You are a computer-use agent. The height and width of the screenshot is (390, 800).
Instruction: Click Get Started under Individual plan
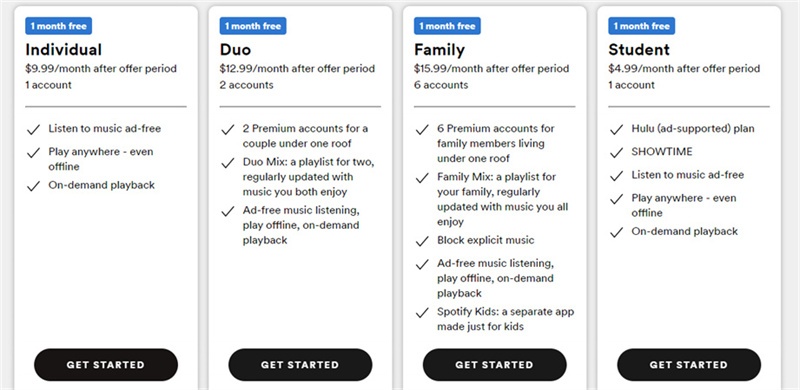106,364
